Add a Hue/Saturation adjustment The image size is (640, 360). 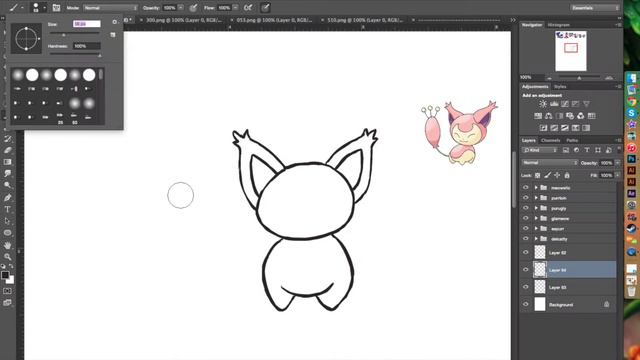(x=538, y=116)
